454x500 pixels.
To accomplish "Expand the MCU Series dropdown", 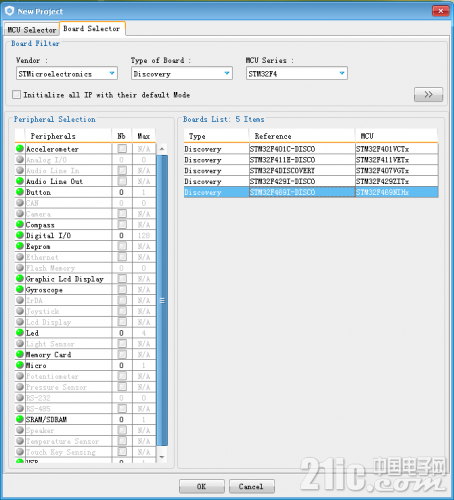I will pos(297,73).
